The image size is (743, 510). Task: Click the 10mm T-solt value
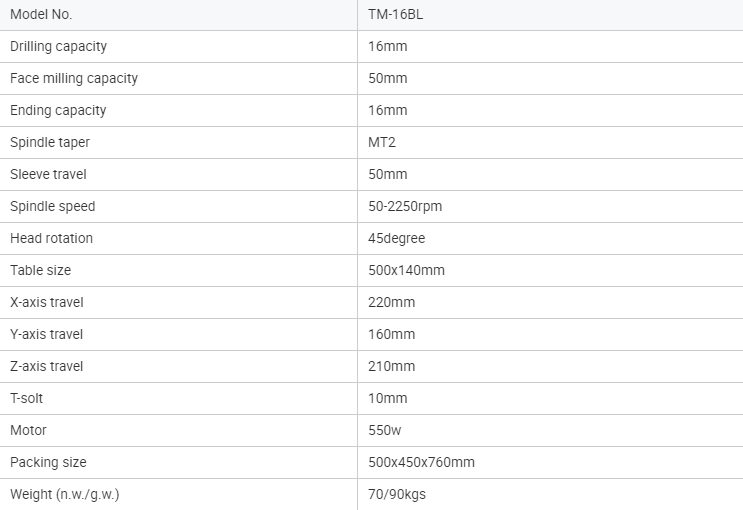[x=388, y=398]
